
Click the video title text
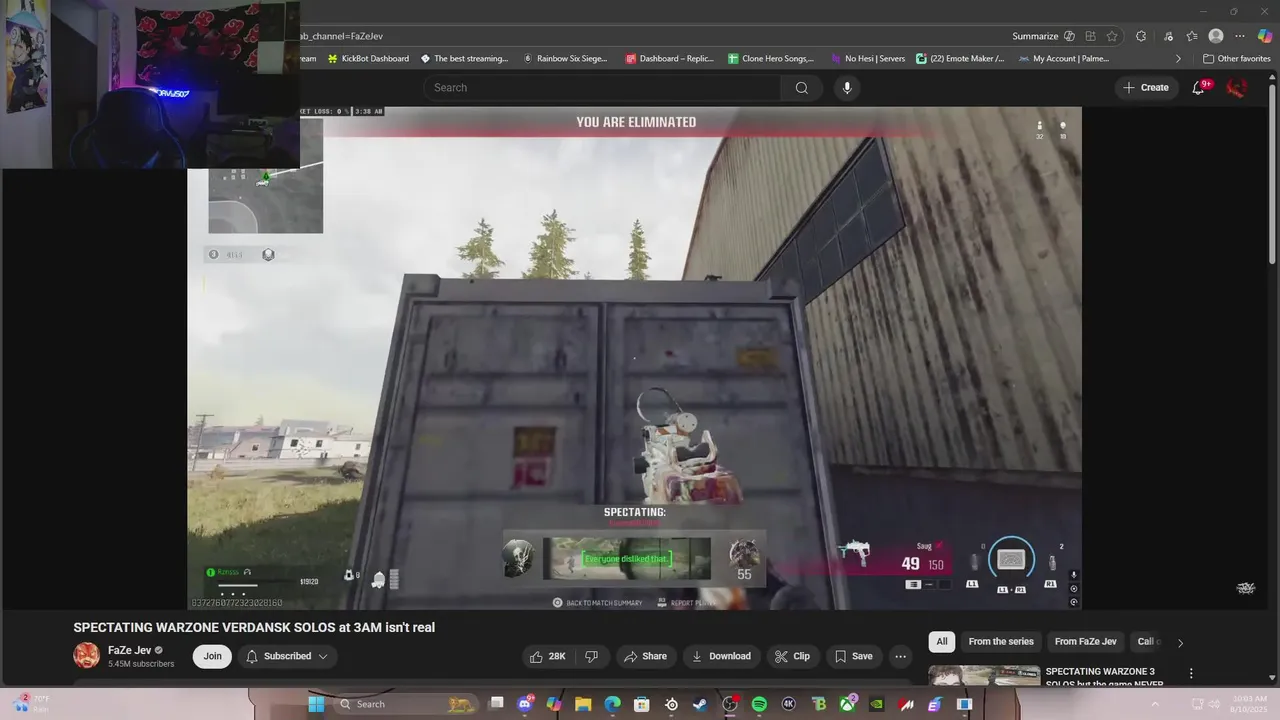click(x=254, y=628)
